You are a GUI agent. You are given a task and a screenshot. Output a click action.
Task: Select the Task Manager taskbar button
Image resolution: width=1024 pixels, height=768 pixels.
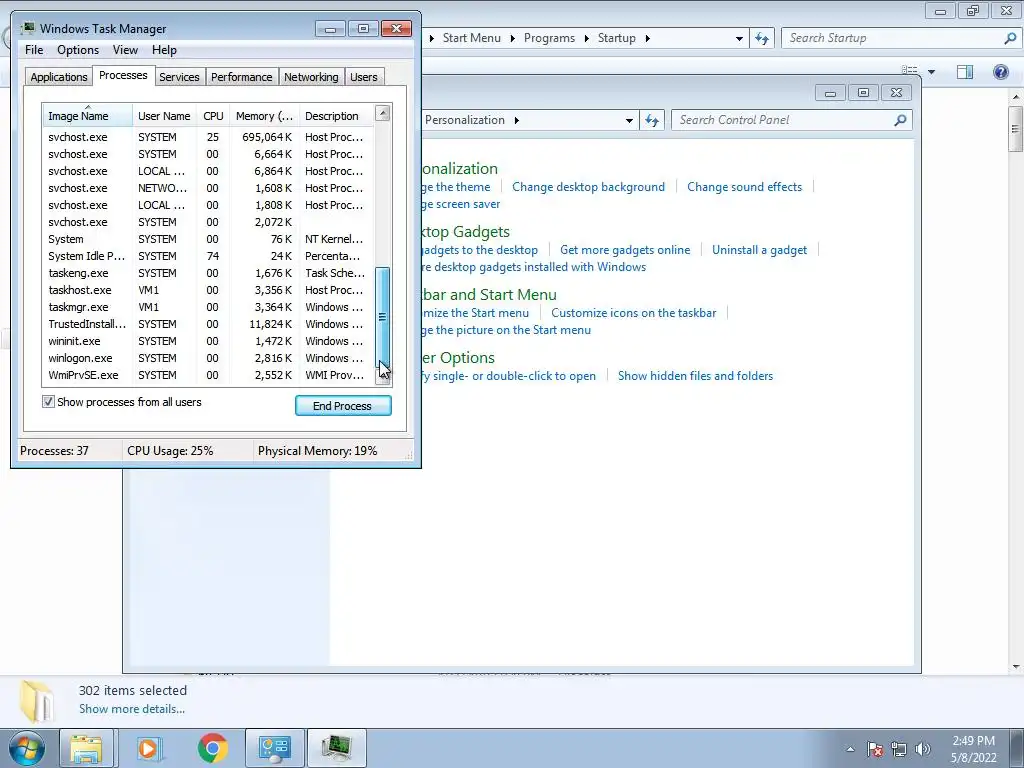pyautogui.click(x=336, y=748)
